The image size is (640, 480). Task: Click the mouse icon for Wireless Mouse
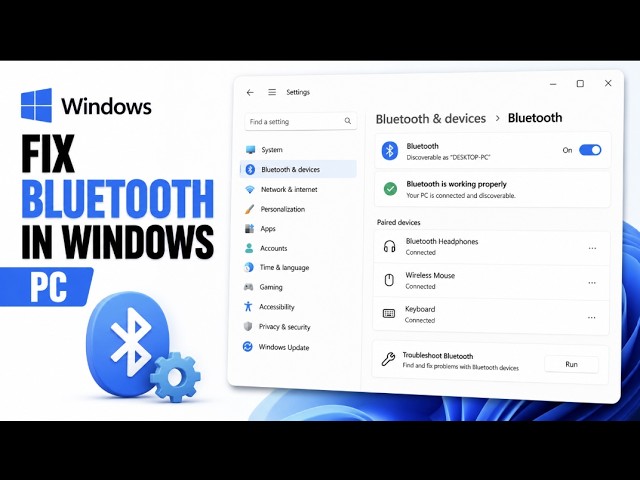tap(389, 280)
